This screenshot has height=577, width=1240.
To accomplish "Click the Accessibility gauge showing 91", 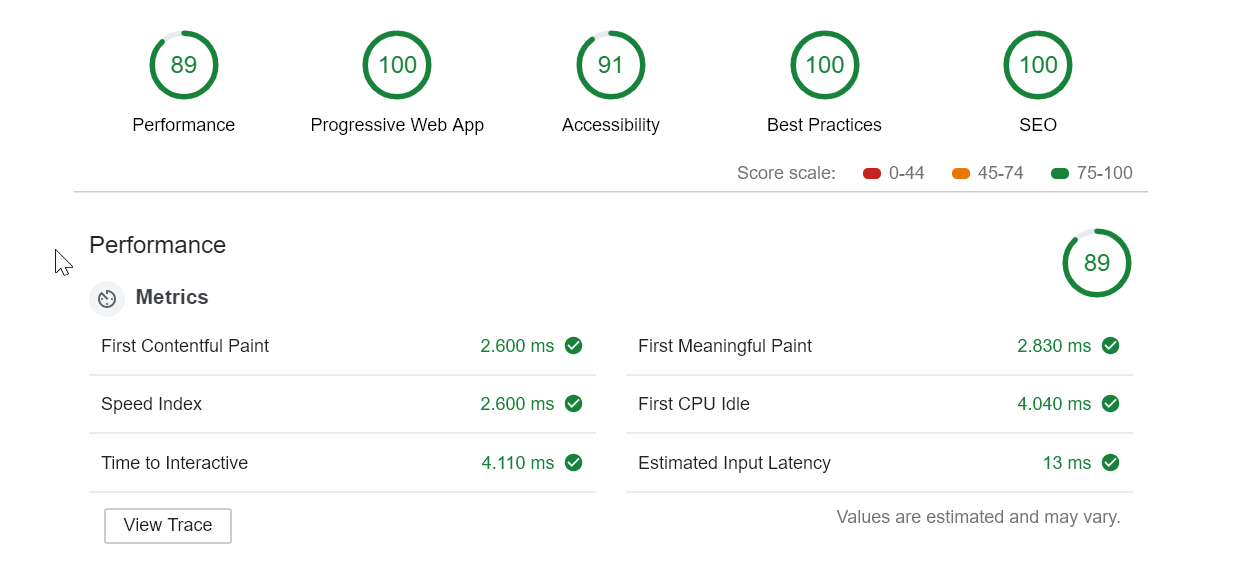I will tap(611, 65).
